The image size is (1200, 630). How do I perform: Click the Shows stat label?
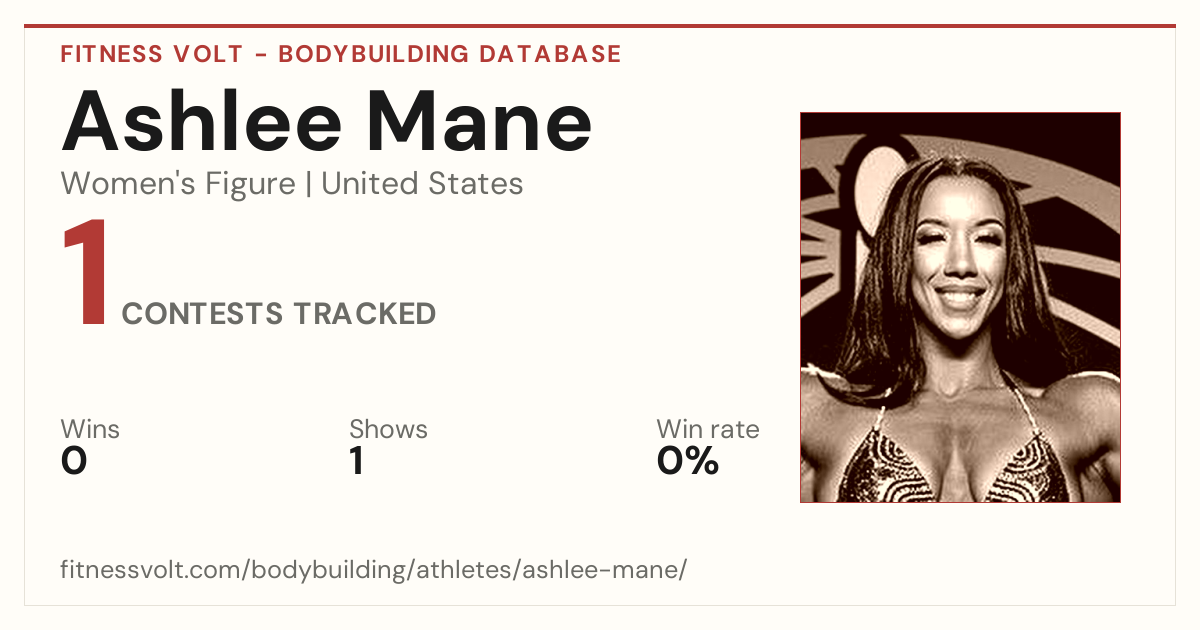388,430
